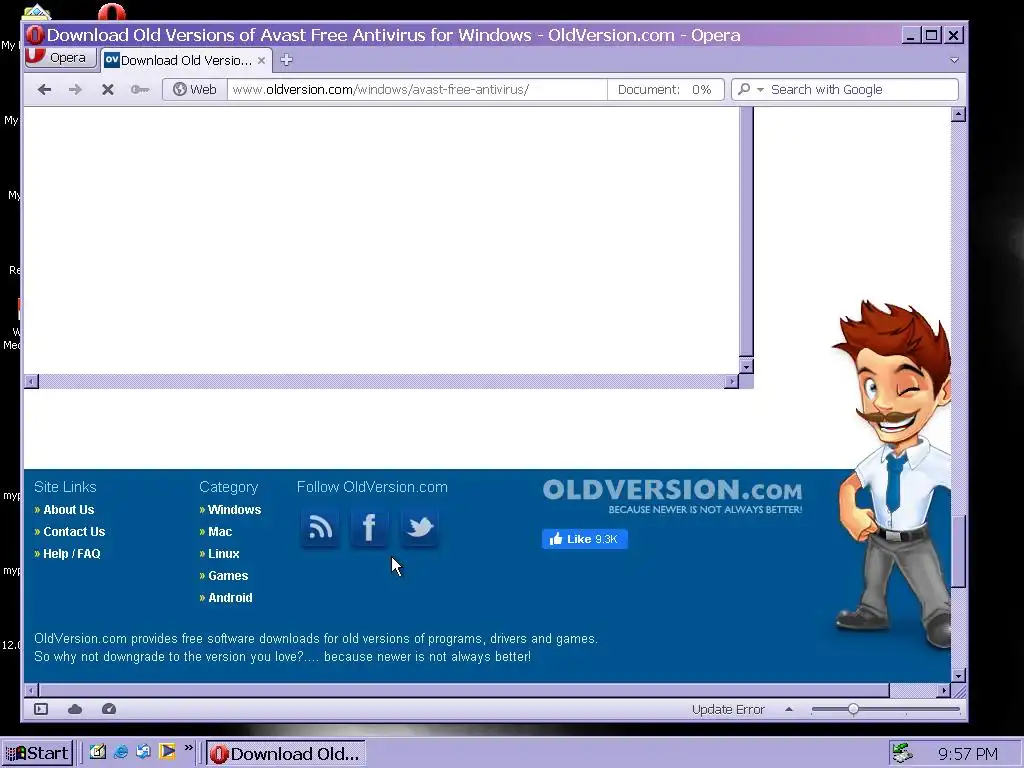
Task: Expand the quick launch overflow chevron
Action: click(189, 748)
